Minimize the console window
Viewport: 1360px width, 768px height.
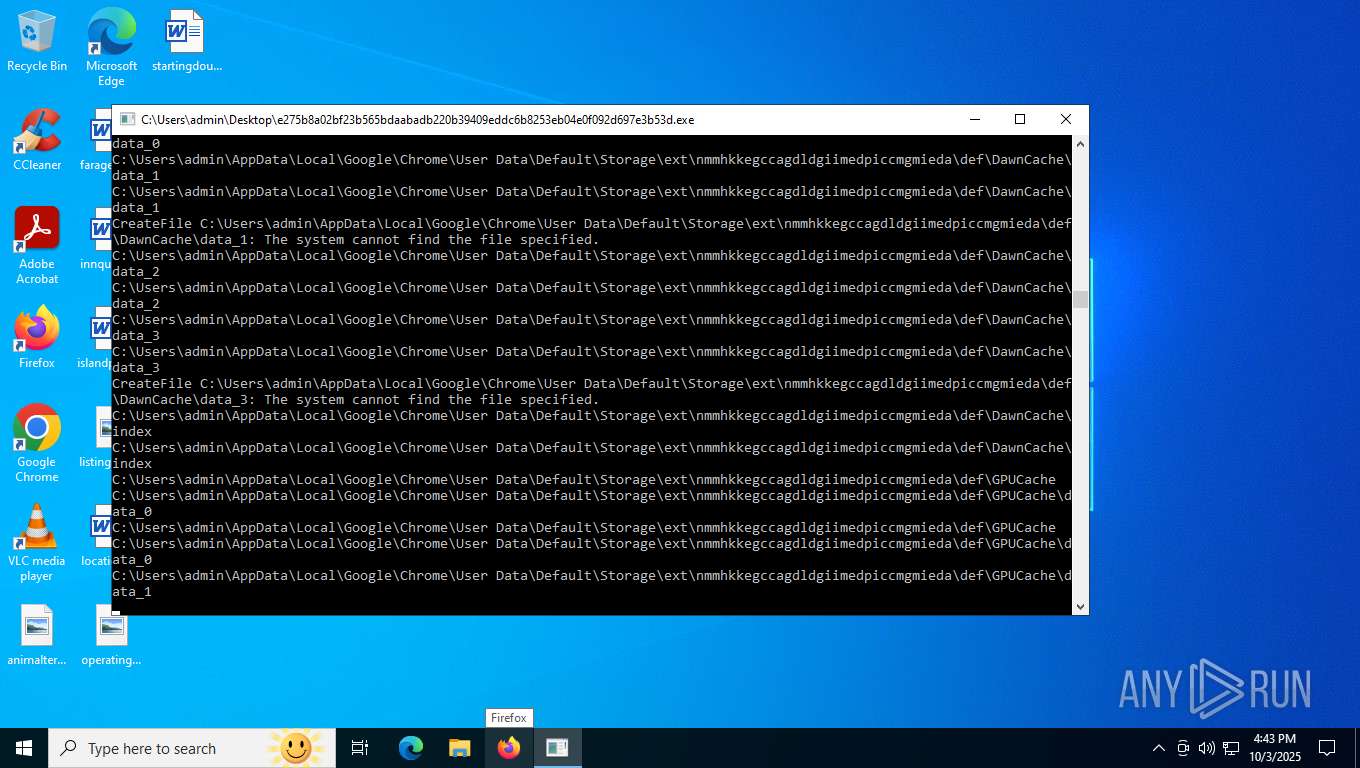point(974,119)
